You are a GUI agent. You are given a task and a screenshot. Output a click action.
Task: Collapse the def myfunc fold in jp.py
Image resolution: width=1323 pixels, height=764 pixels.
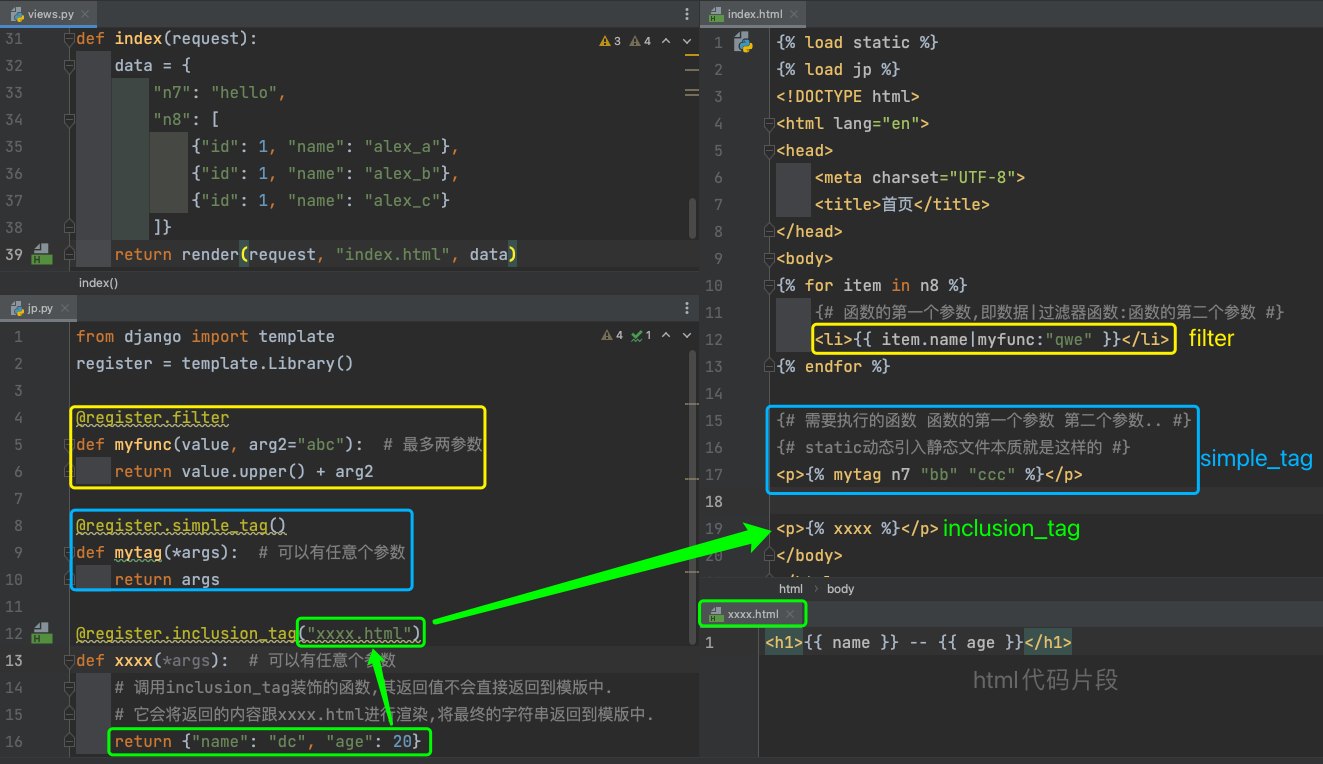click(x=69, y=444)
